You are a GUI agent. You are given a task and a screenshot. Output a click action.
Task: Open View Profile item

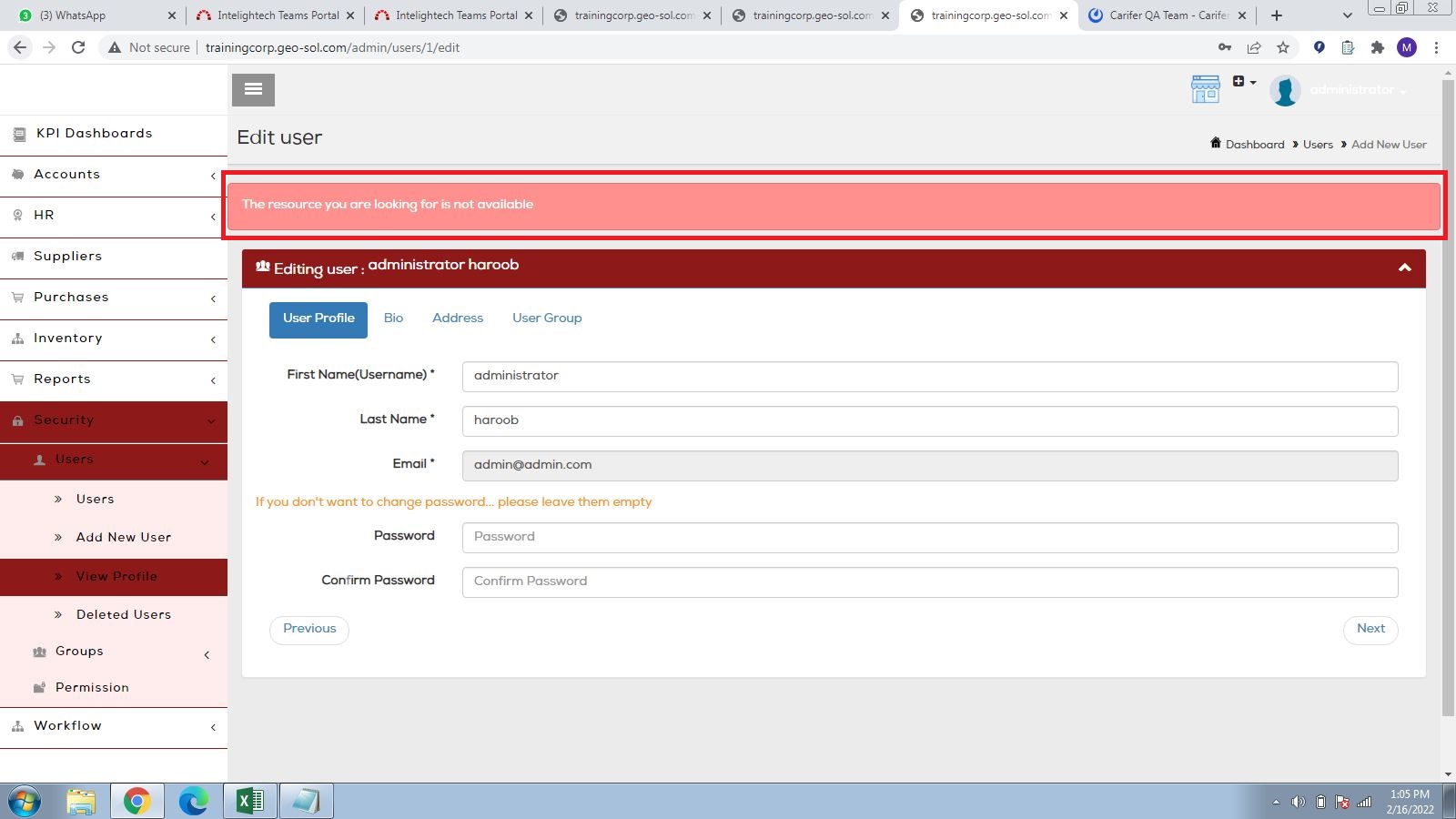pos(114,577)
